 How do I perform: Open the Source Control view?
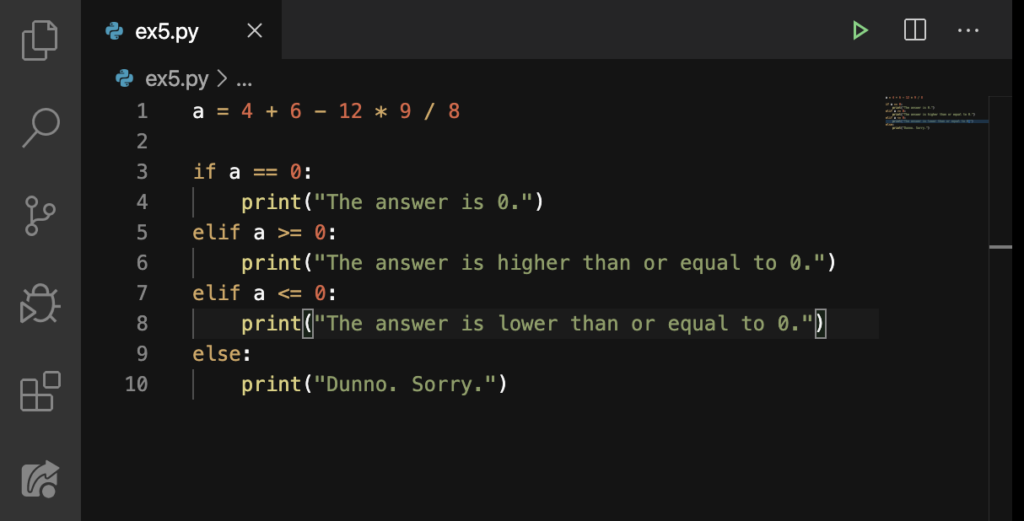(40, 215)
